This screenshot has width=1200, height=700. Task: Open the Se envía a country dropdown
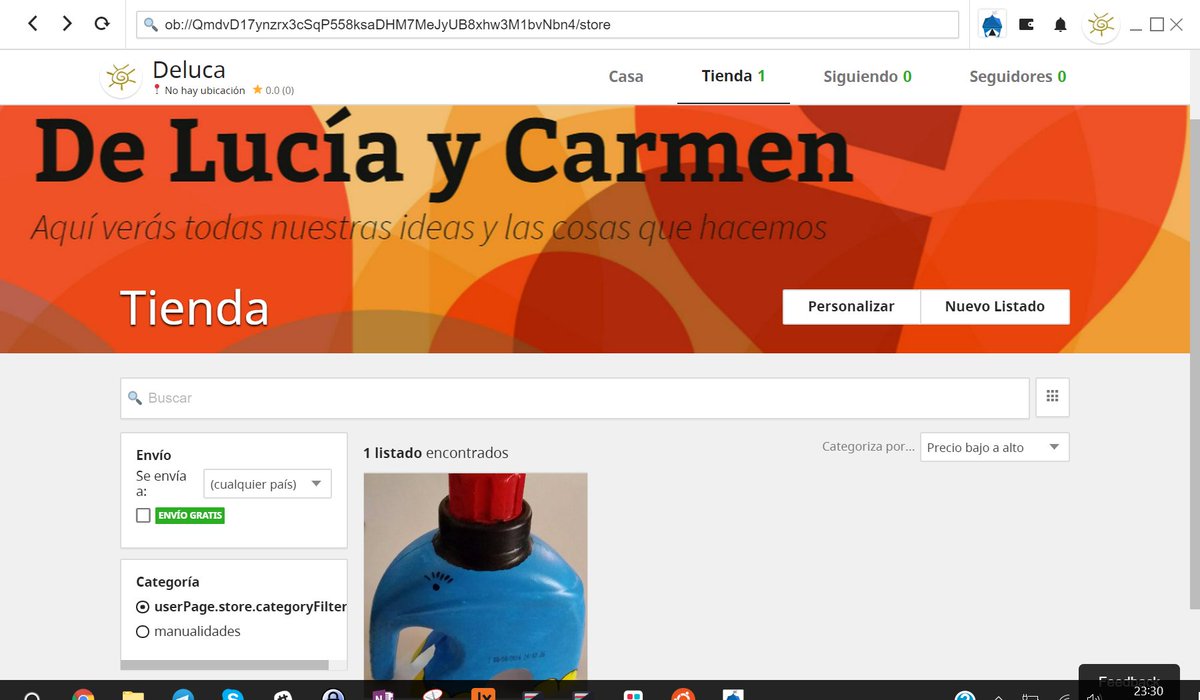pyautogui.click(x=267, y=484)
